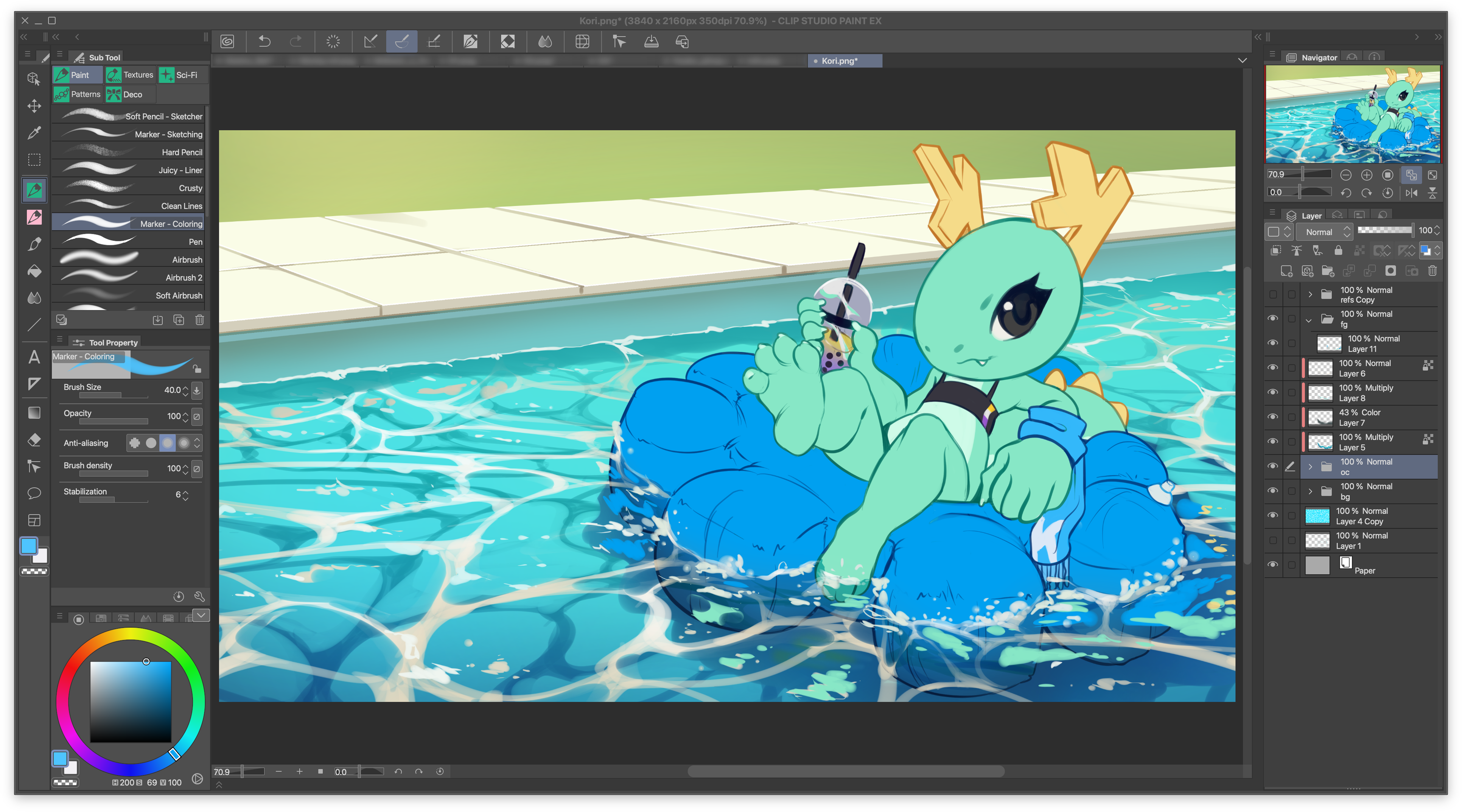Image resolution: width=1462 pixels, height=812 pixels.
Task: Click the Clear (starburst) icon in the command bar
Action: (333, 41)
